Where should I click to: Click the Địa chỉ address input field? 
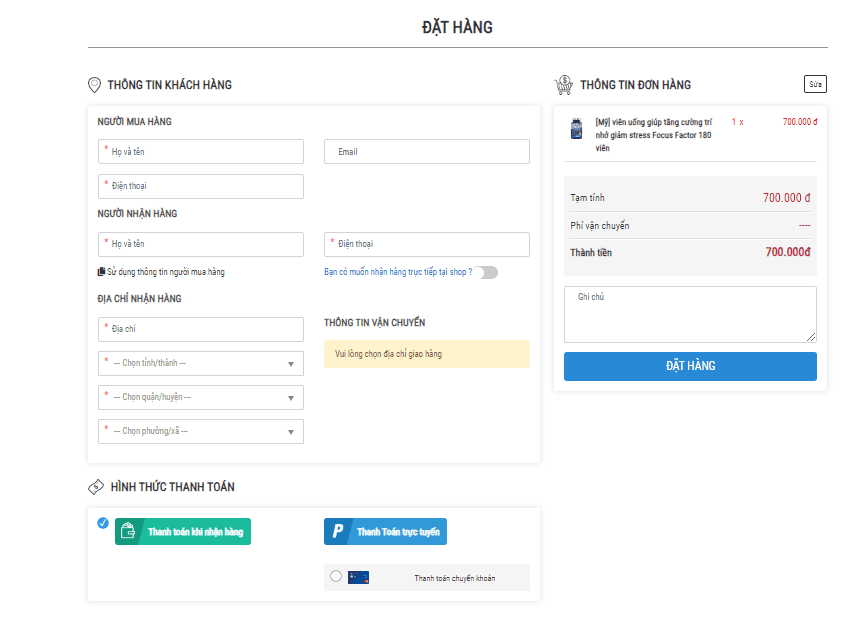point(201,329)
